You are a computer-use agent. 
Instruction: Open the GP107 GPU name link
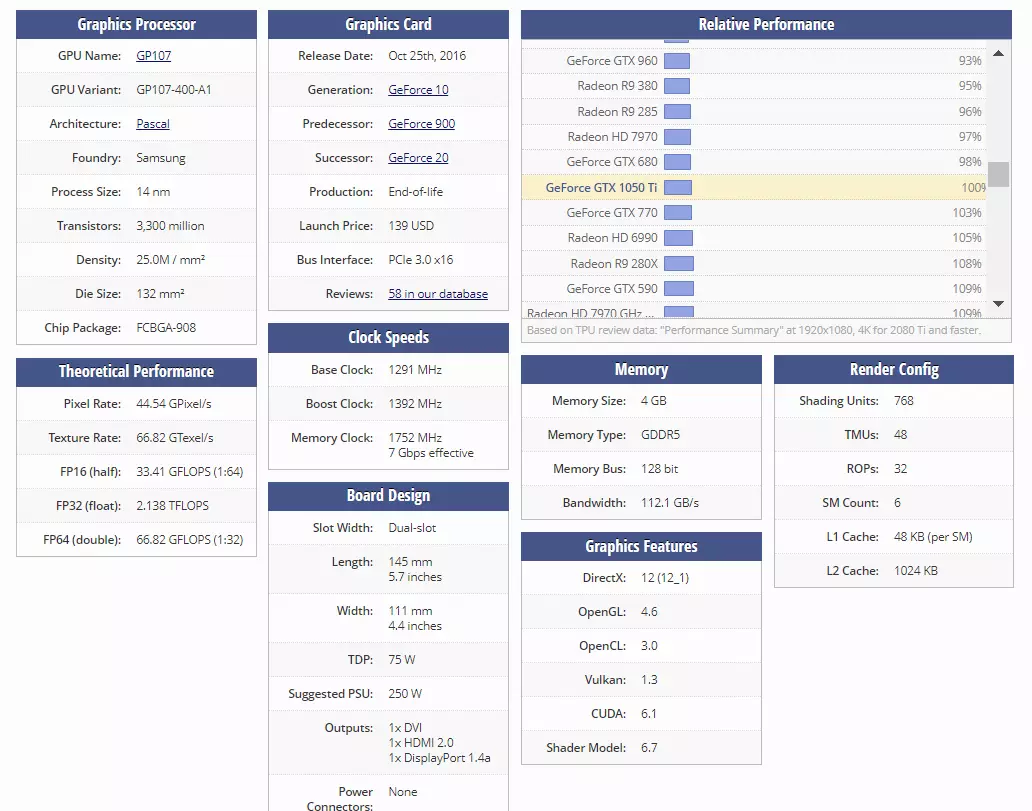(x=153, y=56)
